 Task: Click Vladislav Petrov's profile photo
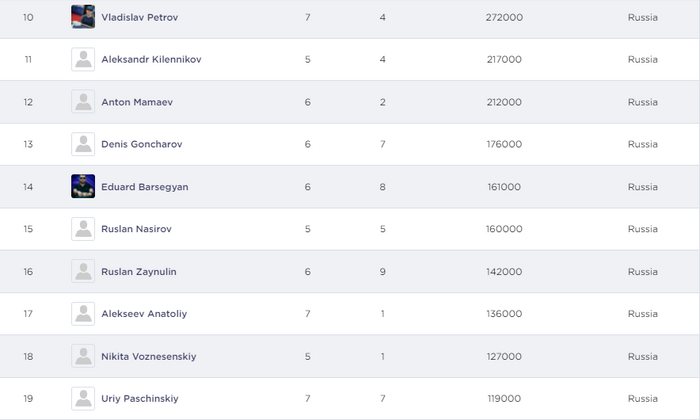(x=83, y=17)
